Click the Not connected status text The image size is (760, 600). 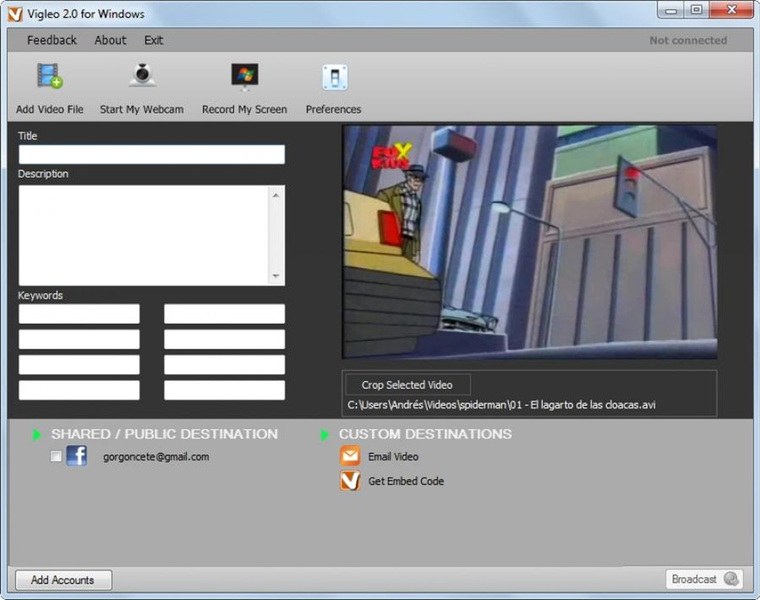[688, 40]
